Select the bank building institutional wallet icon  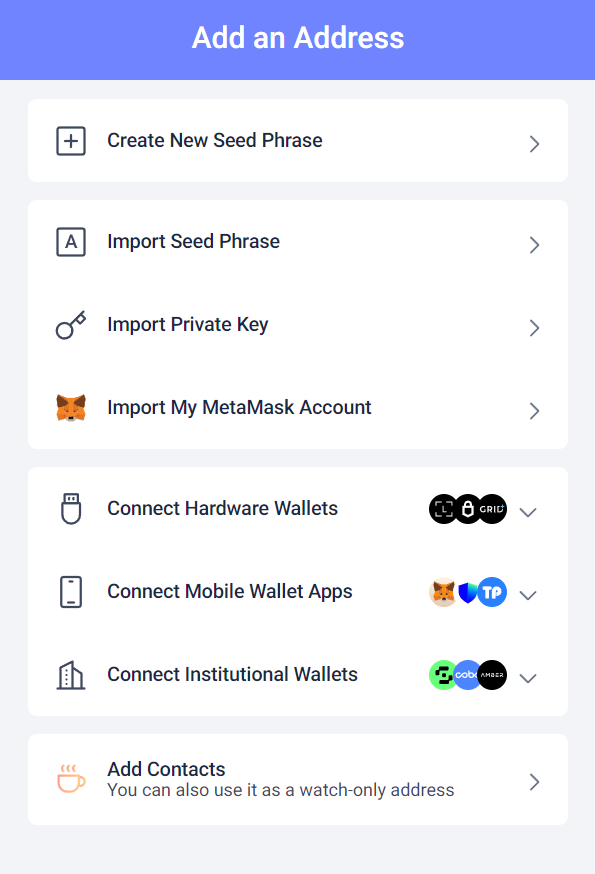tap(70, 674)
